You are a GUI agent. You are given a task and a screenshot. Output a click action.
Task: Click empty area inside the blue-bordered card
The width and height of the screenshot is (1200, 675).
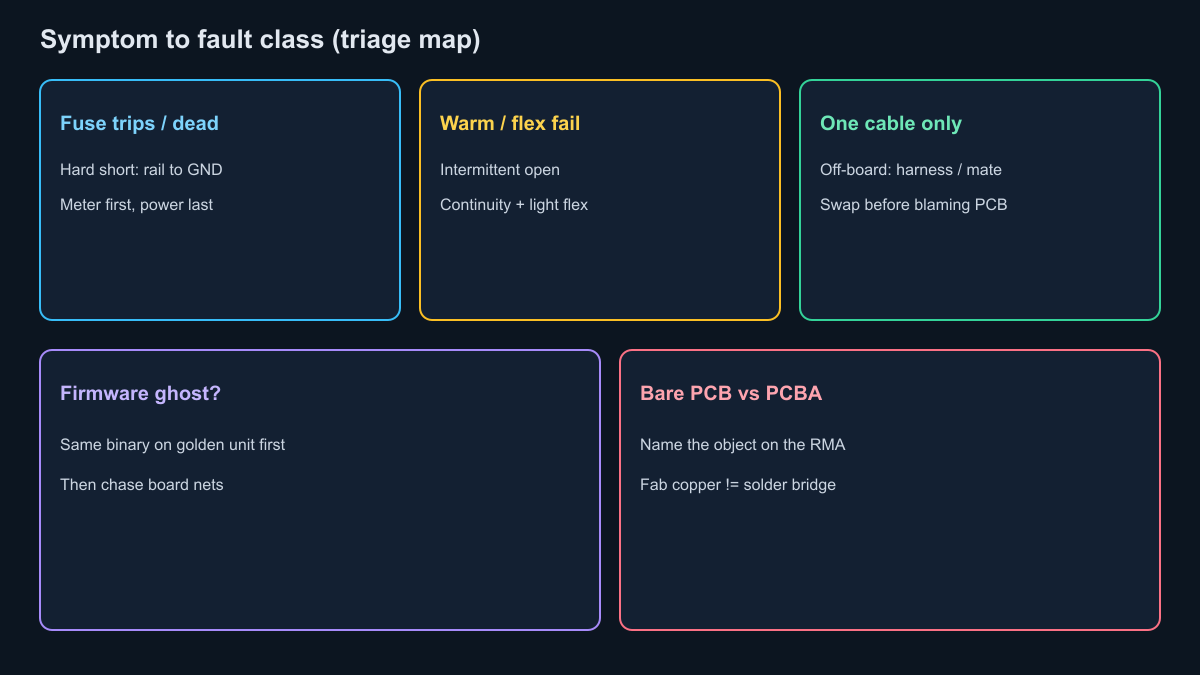pos(220,270)
